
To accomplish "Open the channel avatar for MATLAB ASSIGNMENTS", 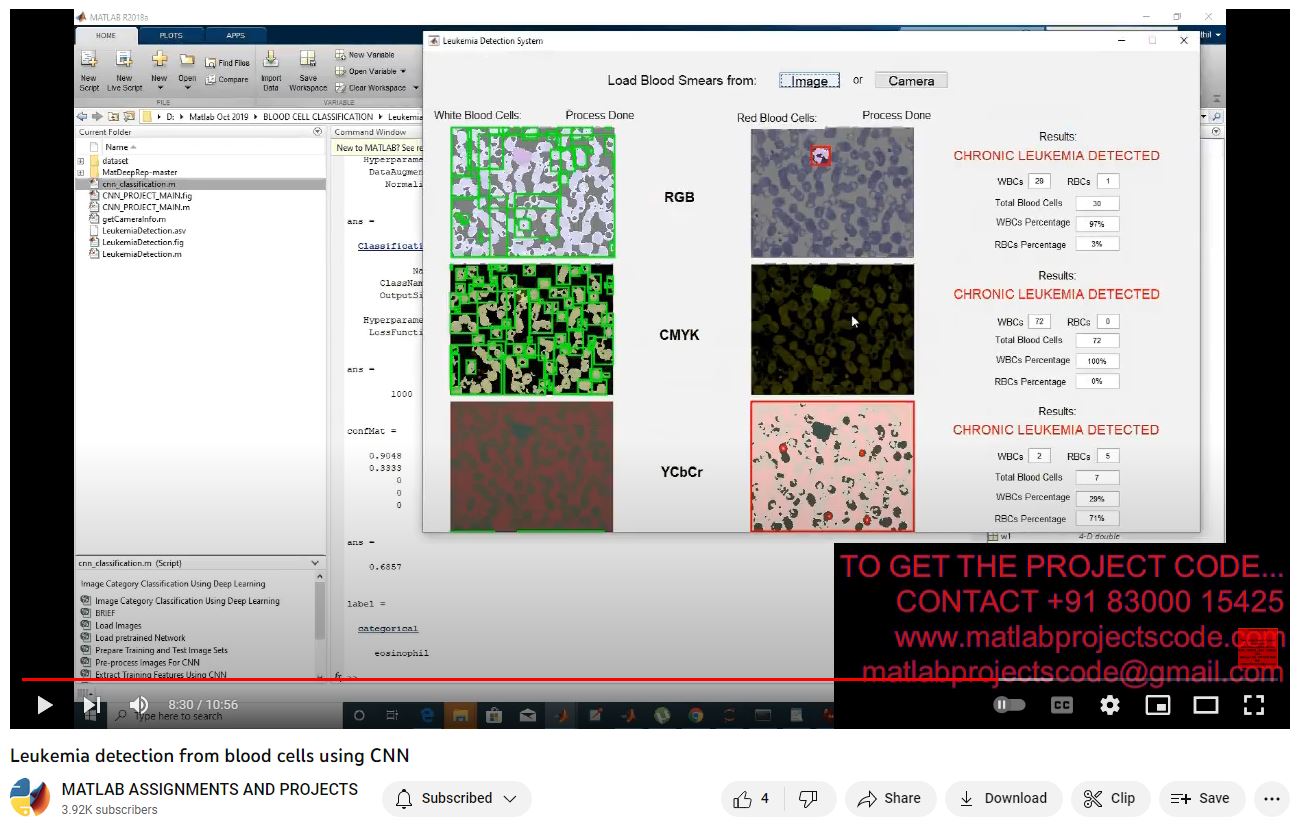I will coord(30,798).
